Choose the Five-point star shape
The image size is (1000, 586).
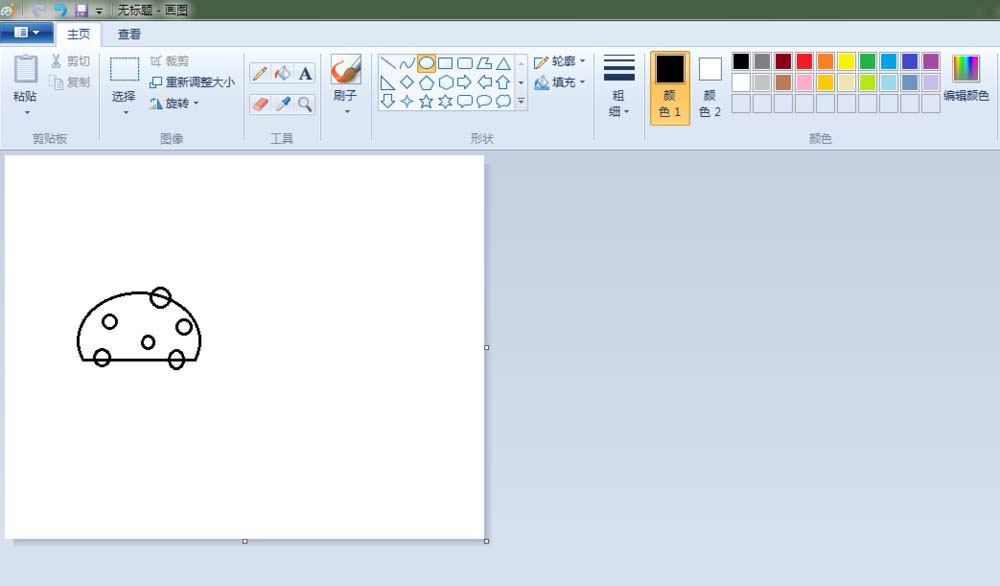426,101
